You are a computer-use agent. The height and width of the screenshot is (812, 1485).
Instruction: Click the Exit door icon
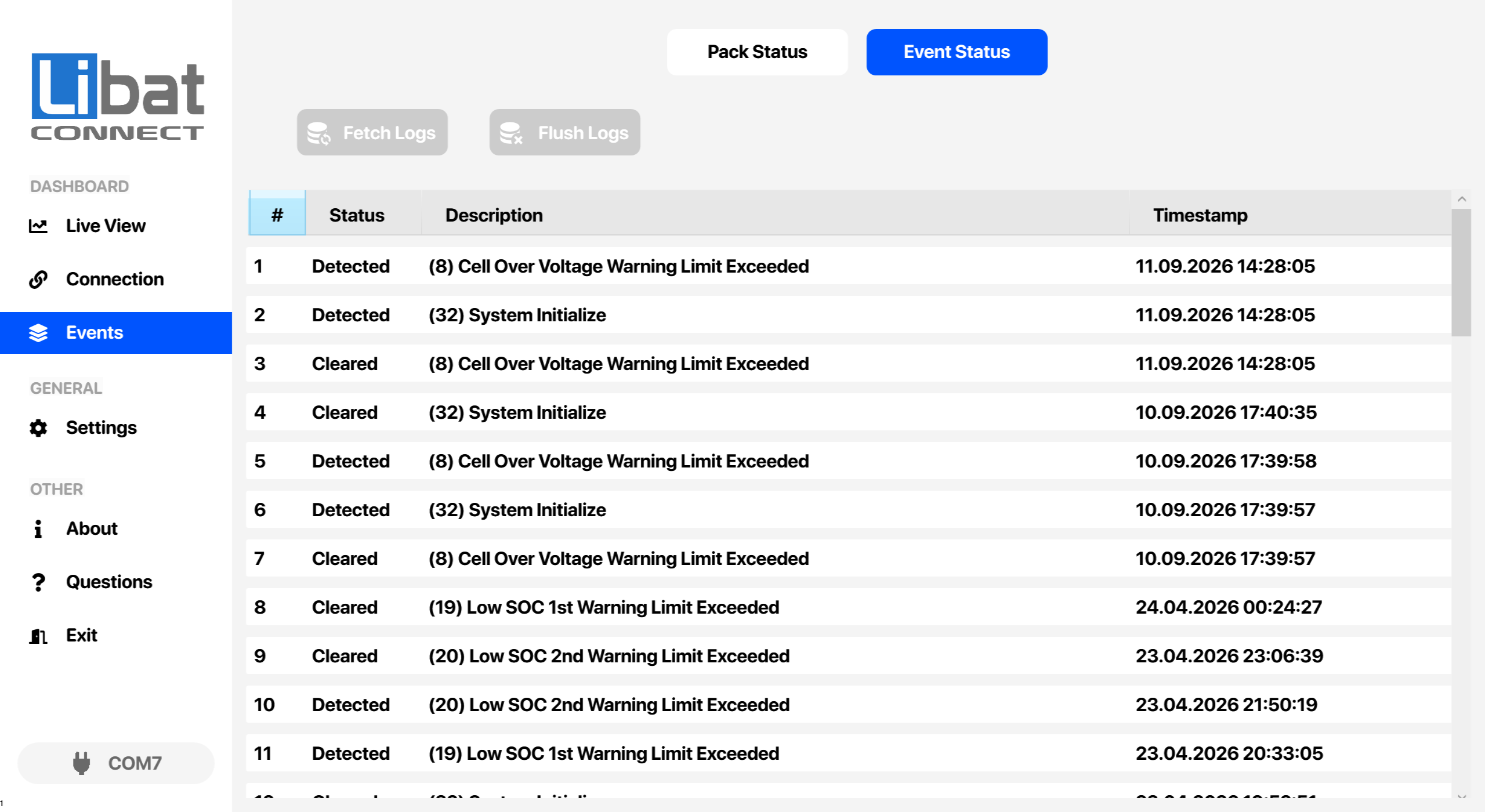38,636
